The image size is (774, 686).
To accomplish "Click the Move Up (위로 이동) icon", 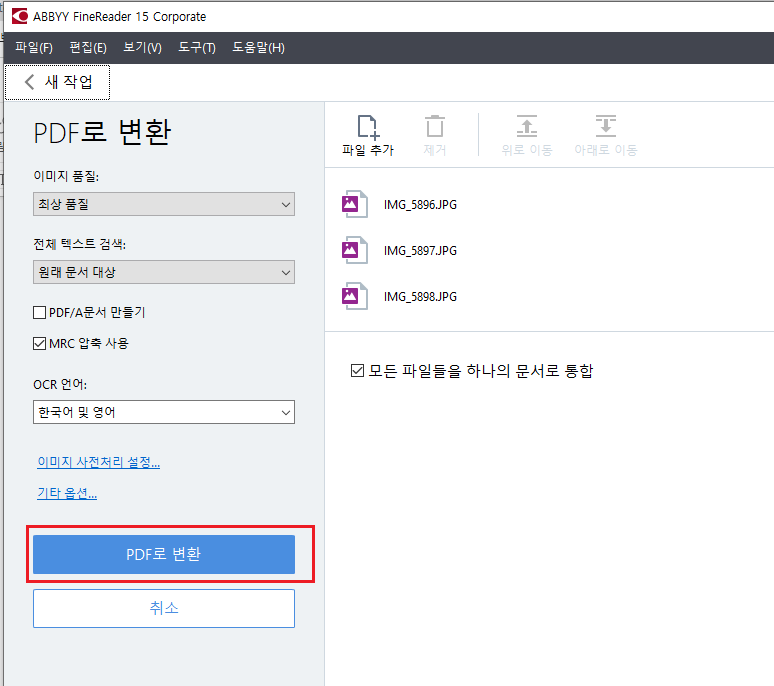I will pyautogui.click(x=527, y=126).
